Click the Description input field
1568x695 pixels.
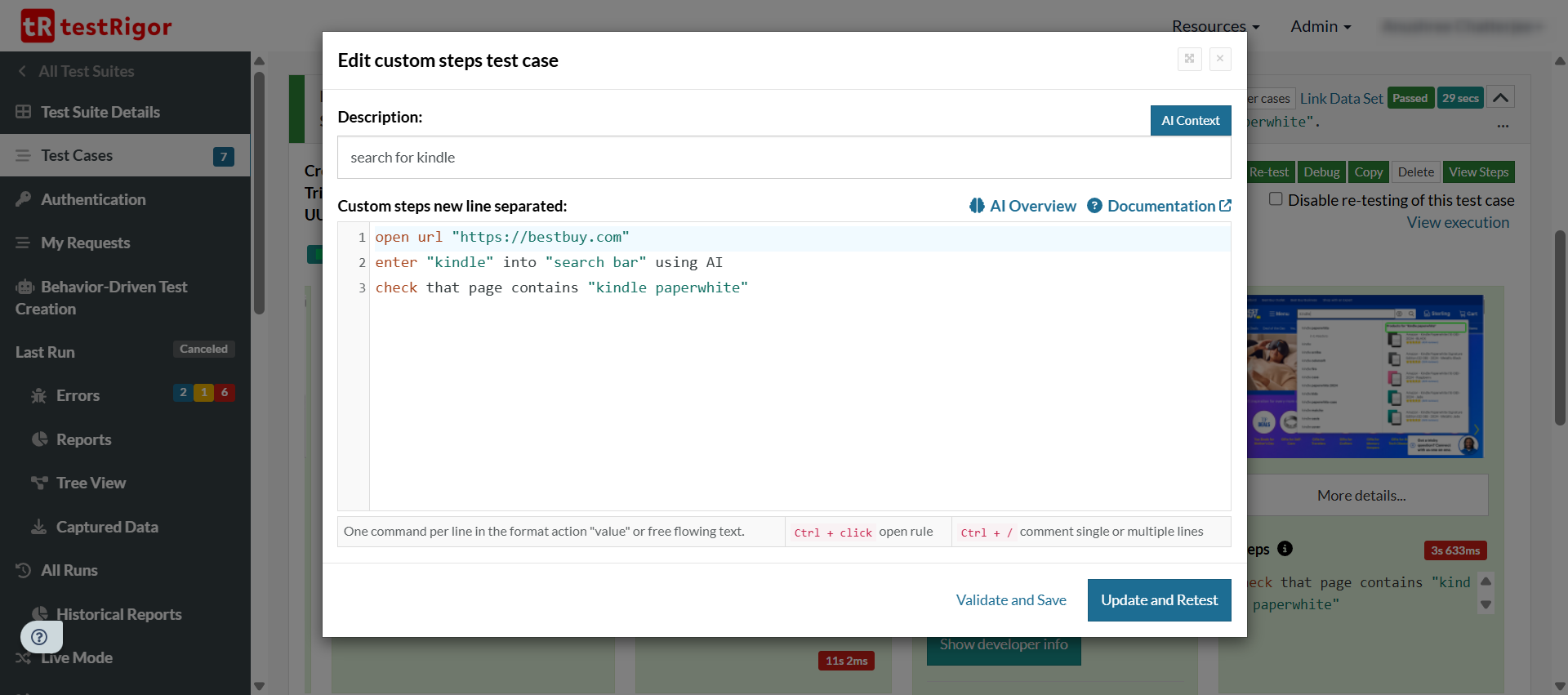(783, 158)
